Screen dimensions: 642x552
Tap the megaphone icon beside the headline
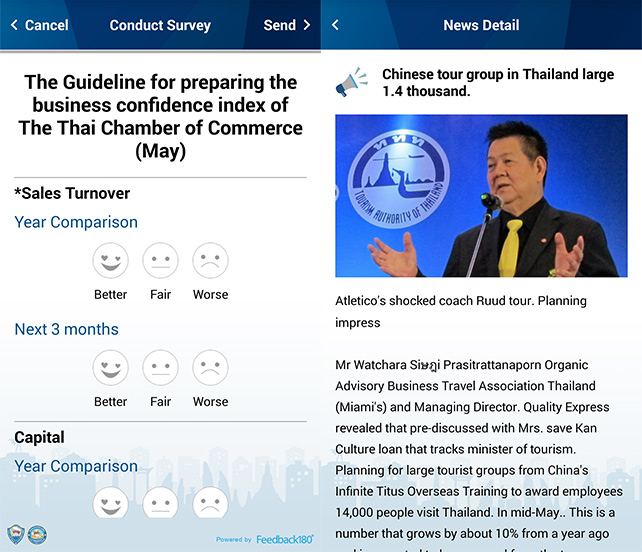click(352, 83)
